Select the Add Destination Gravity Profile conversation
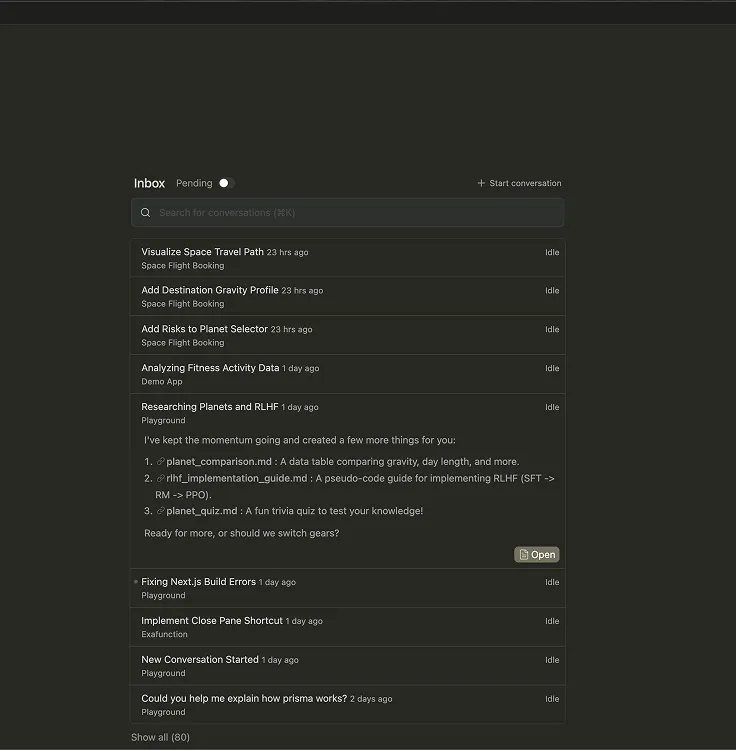The width and height of the screenshot is (736, 750). 210,291
